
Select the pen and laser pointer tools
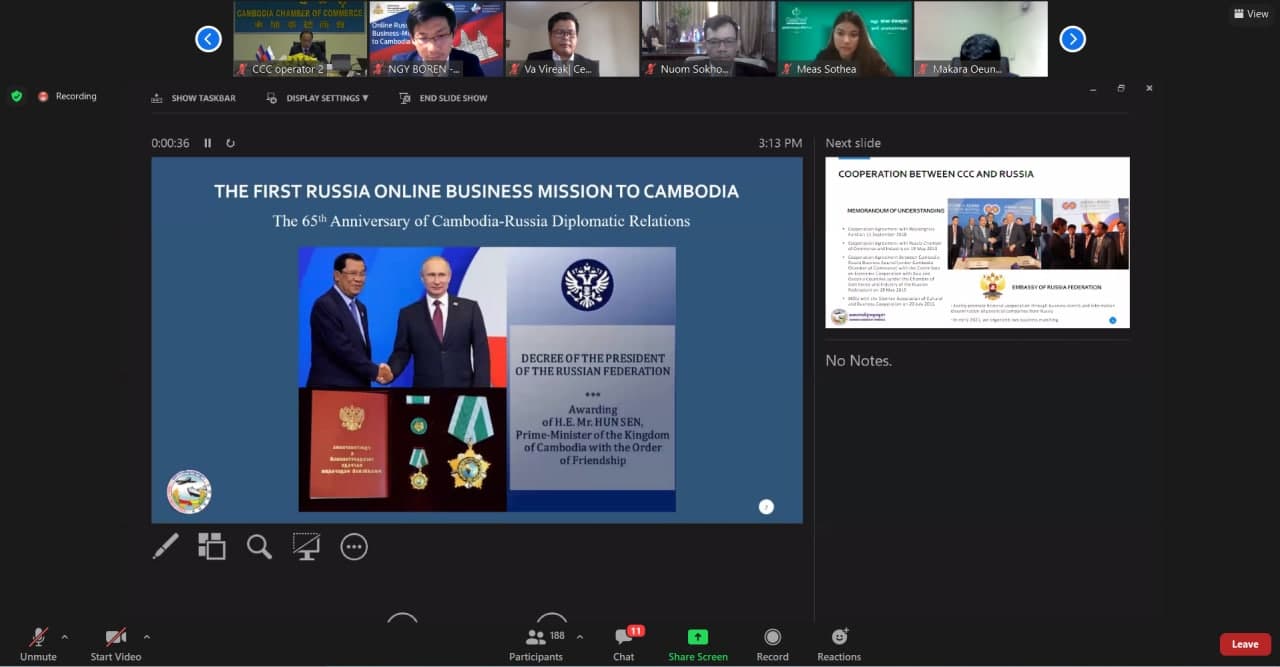coord(166,546)
